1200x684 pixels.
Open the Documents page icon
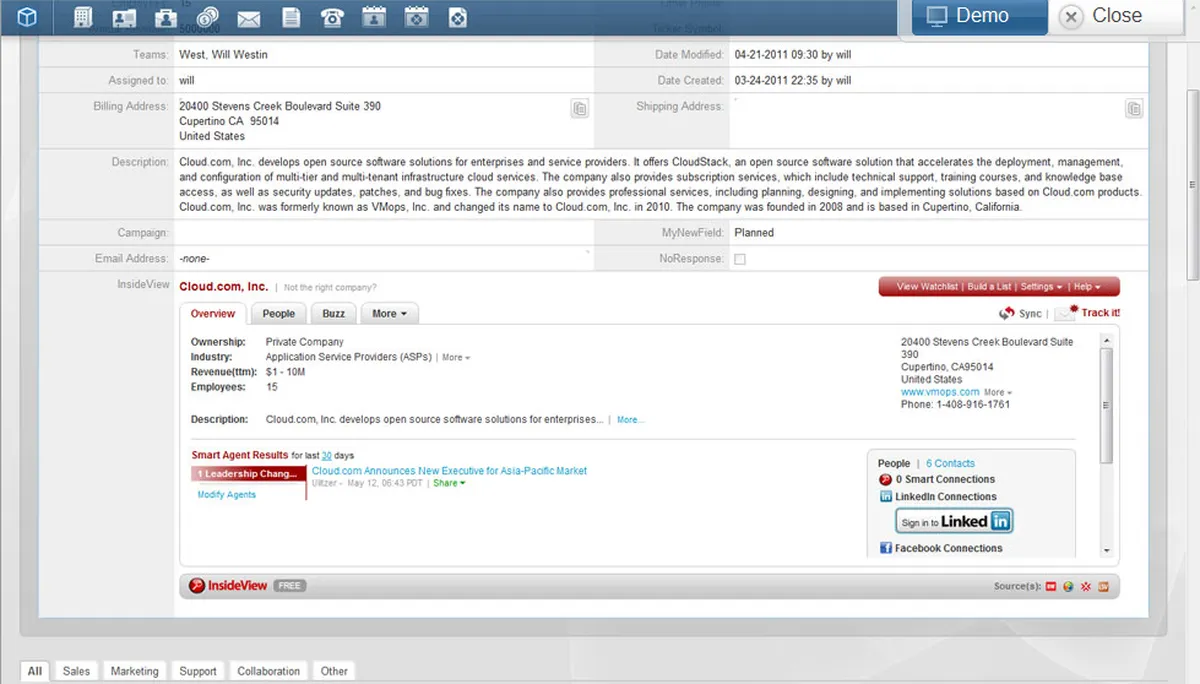[x=291, y=17]
